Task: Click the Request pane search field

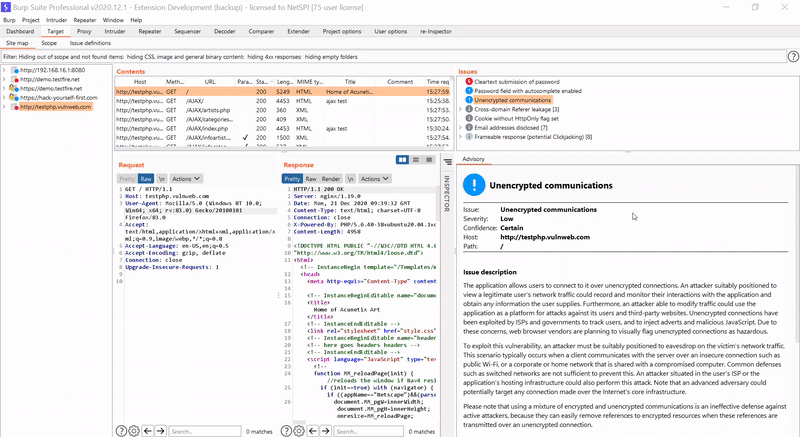Action: (205, 431)
